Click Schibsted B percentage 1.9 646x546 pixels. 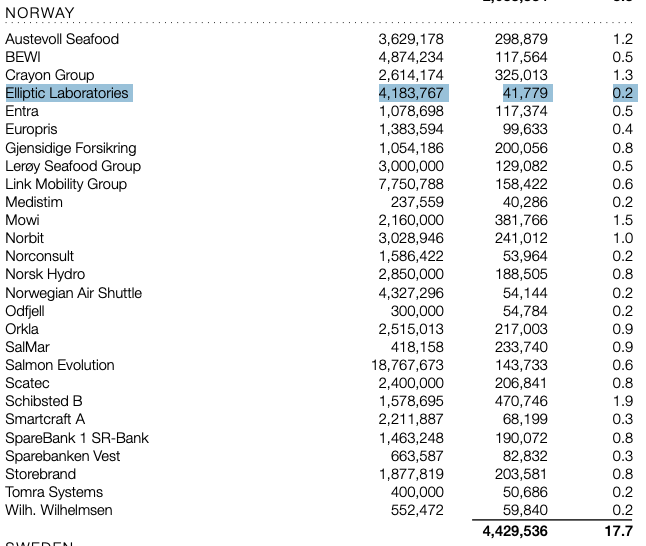coord(623,401)
